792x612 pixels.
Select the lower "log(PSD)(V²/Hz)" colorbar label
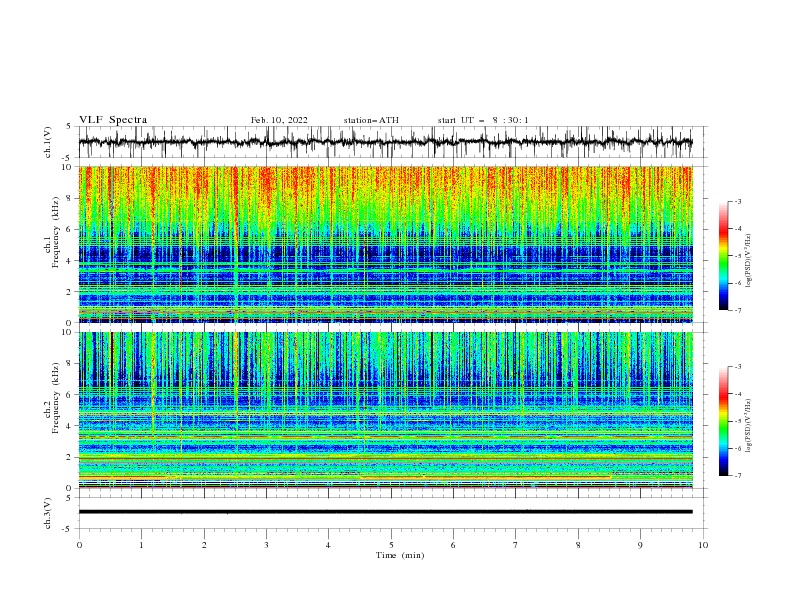(x=748, y=426)
